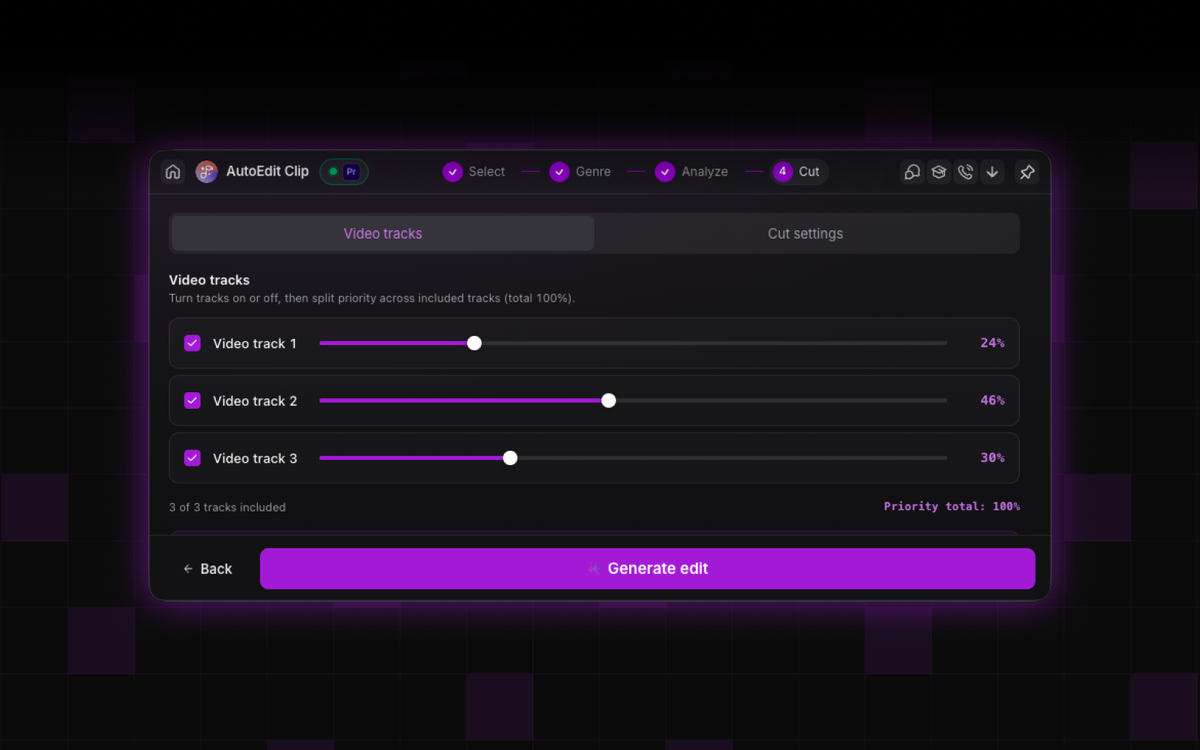The width and height of the screenshot is (1200, 750).
Task: Uncheck the Video track 3 checkbox
Action: 193,458
